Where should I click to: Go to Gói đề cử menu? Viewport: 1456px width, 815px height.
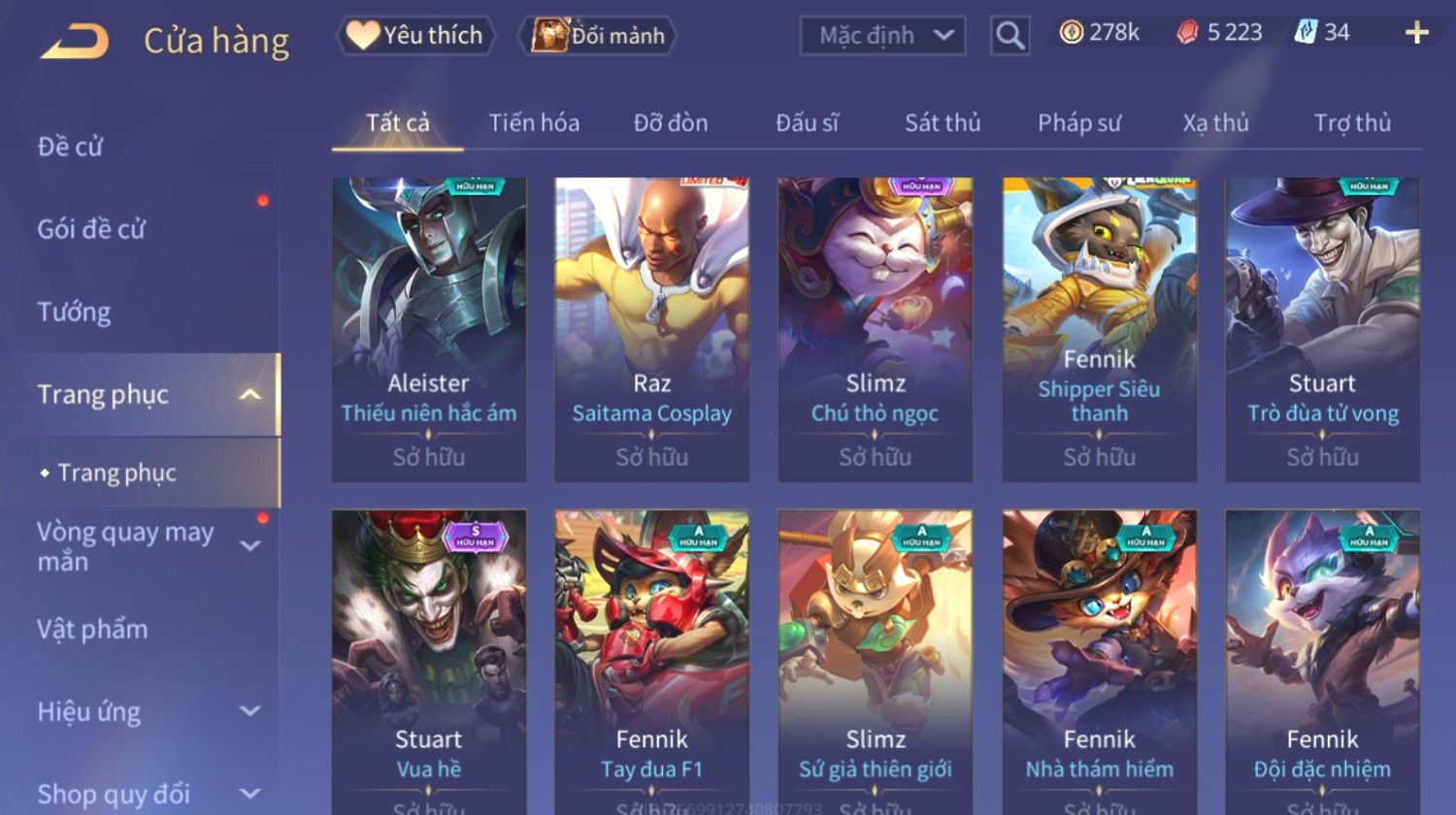point(91,230)
